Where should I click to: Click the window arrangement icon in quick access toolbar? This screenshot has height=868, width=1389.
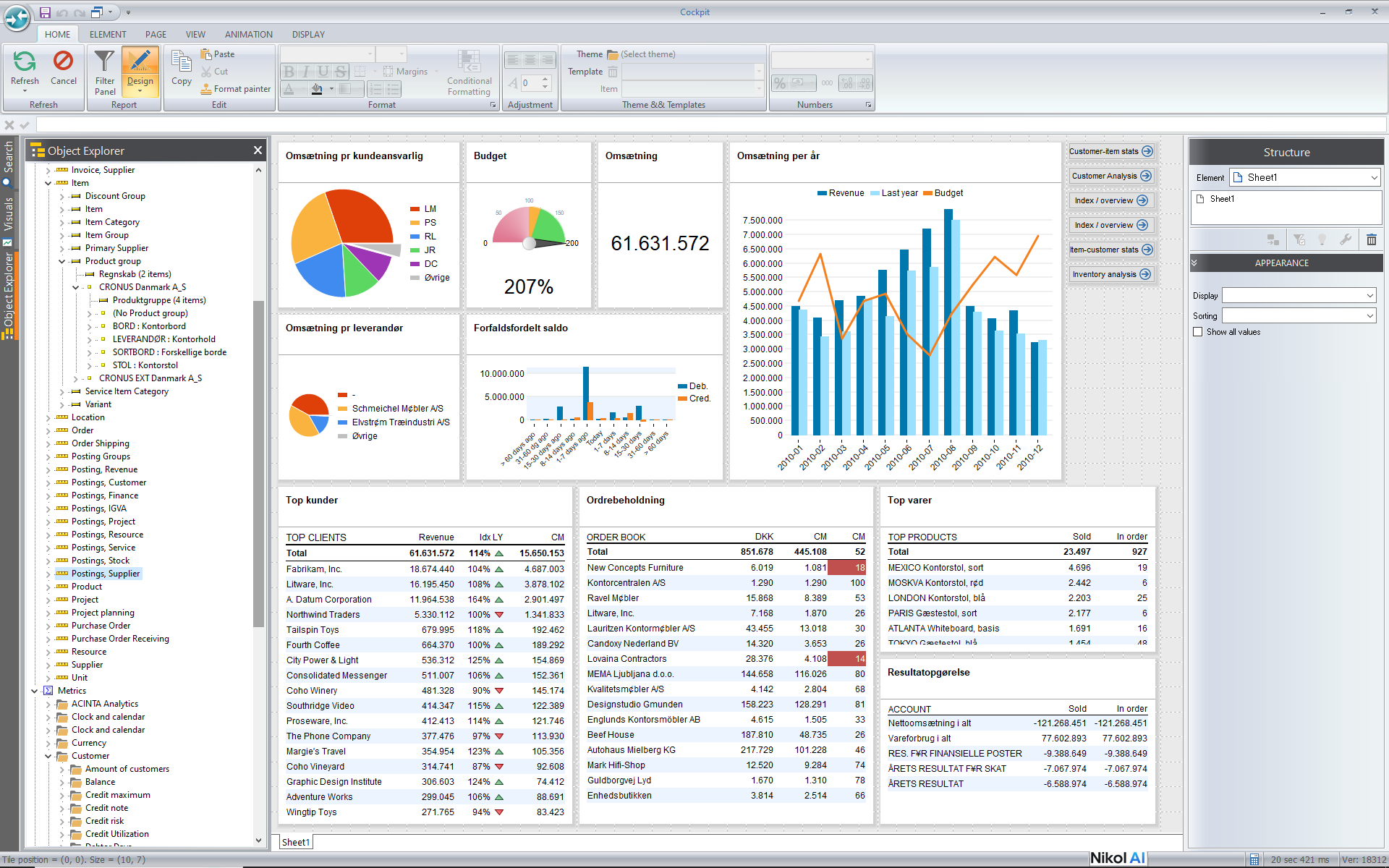point(97,12)
